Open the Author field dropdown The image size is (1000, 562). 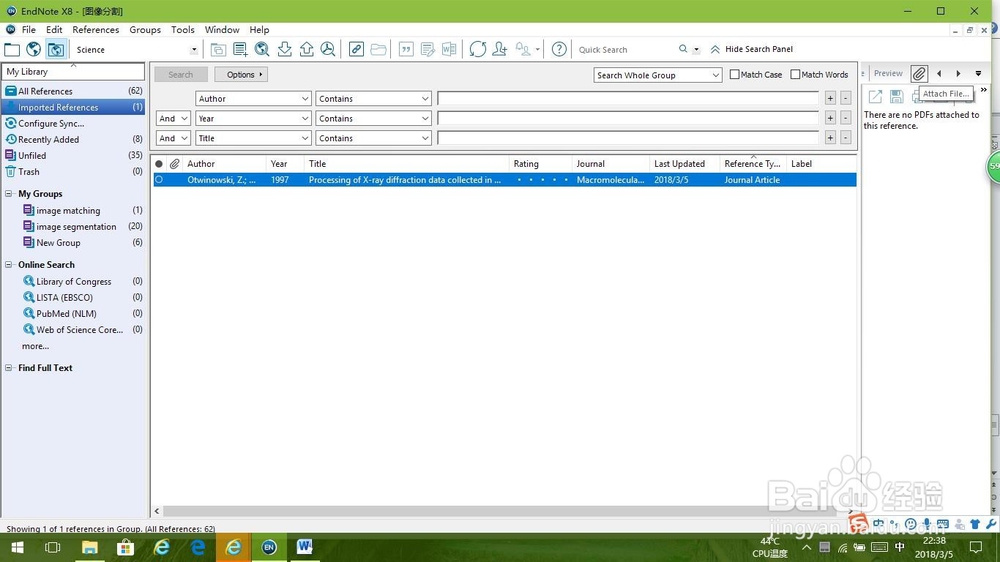coord(253,99)
